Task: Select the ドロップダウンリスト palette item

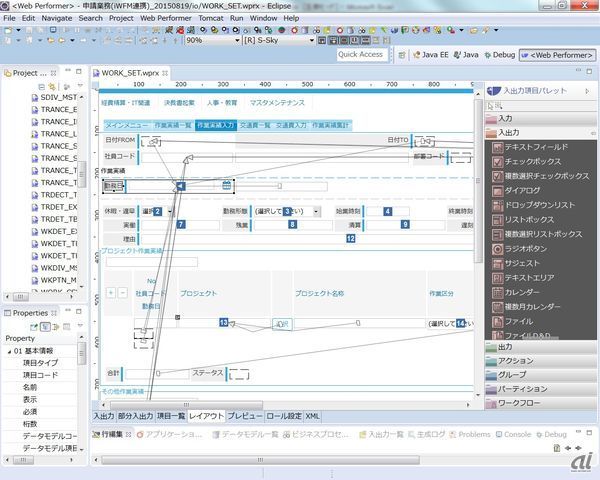Action: pyautogui.click(x=540, y=205)
